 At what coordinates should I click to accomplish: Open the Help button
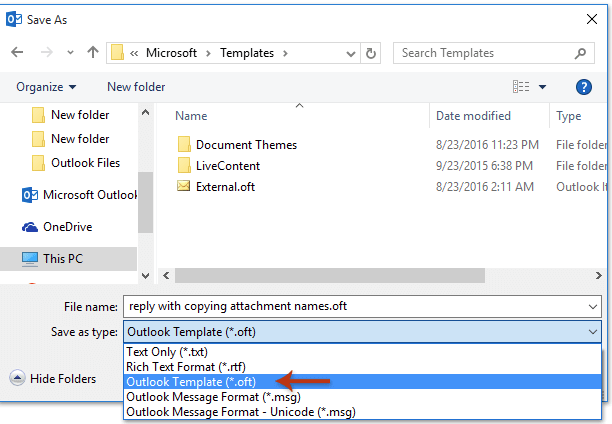pos(584,87)
